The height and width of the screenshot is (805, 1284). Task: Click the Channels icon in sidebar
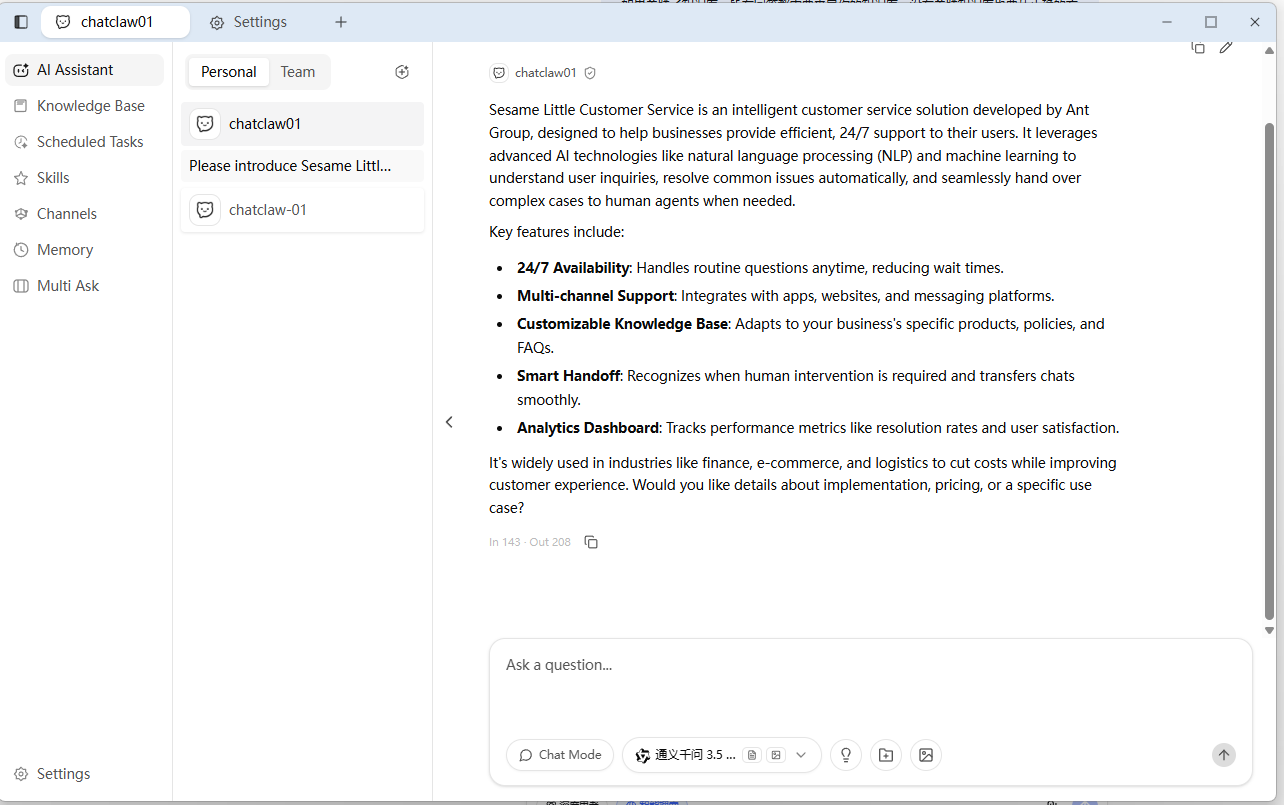coord(21,214)
